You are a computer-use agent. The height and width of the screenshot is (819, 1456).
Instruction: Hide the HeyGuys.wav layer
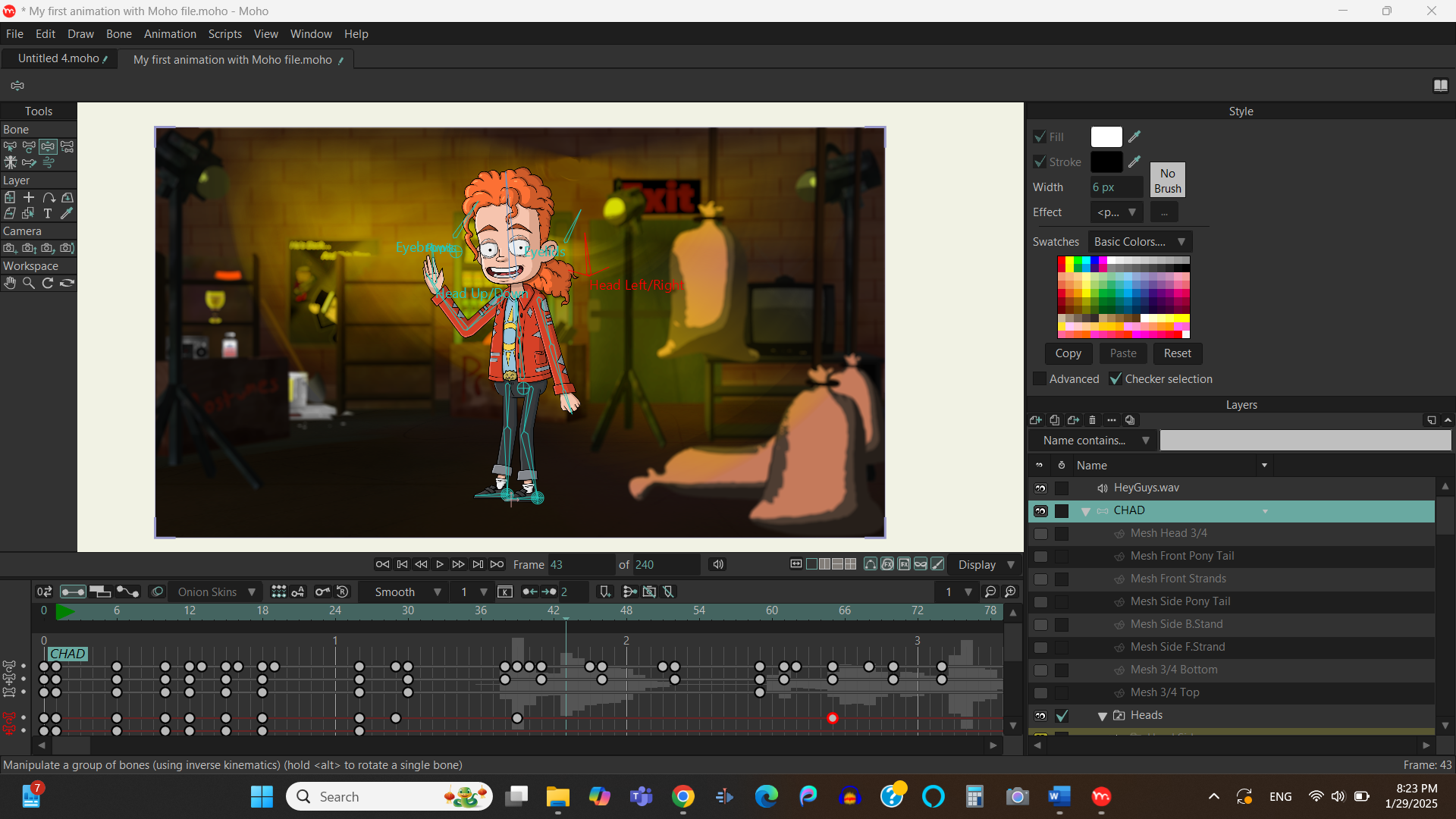(1040, 488)
